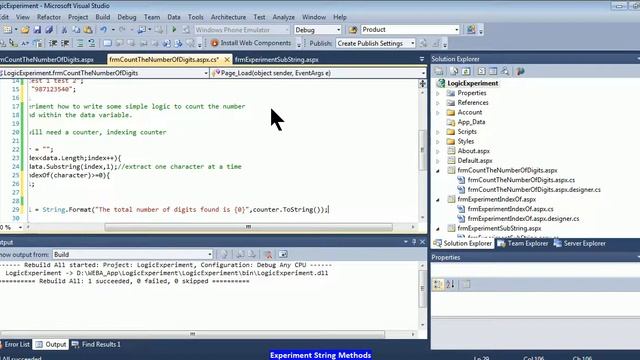Open the Build menu
640x360 pixels.
(102, 17)
